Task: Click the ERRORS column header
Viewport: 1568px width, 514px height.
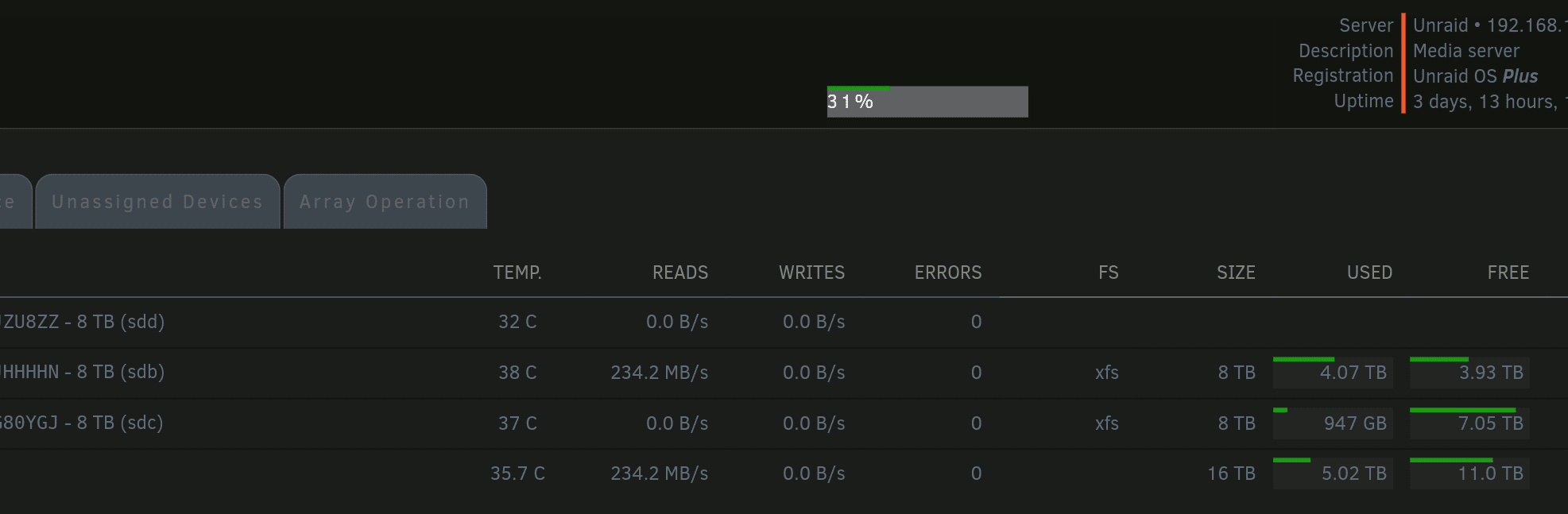Action: [x=948, y=272]
